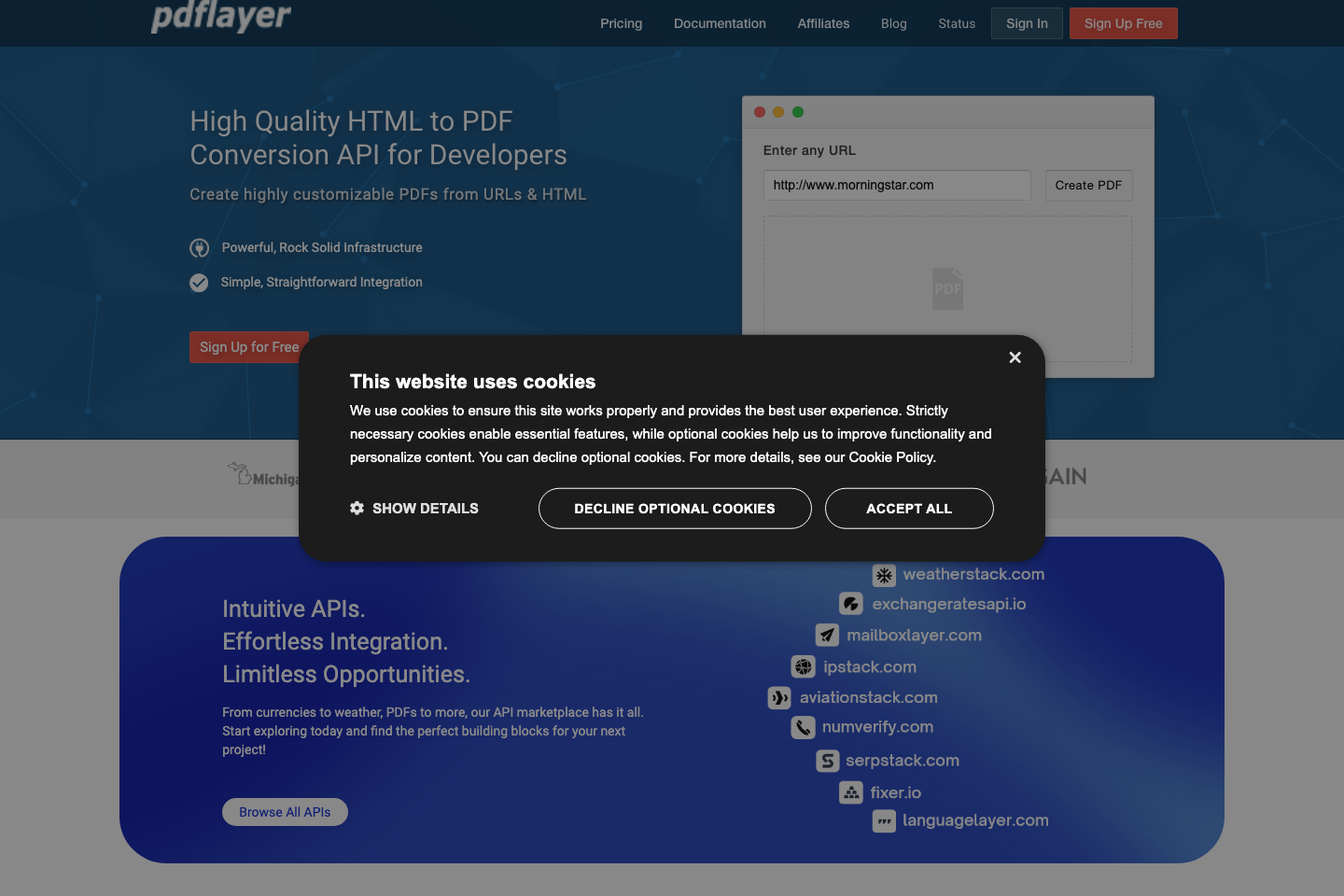The image size is (1344, 896).
Task: Click Sign Up Free in the navbar
Action: click(x=1124, y=22)
